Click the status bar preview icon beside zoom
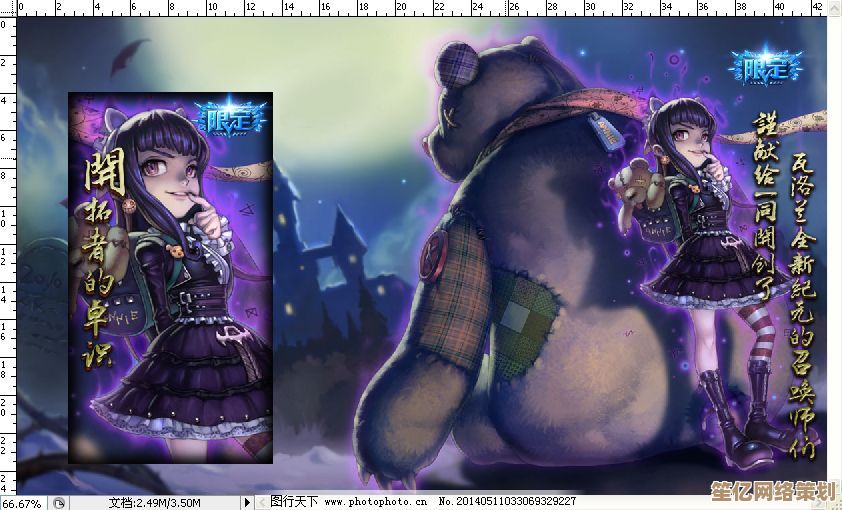Image resolution: width=842 pixels, height=510 pixels. click(x=59, y=503)
